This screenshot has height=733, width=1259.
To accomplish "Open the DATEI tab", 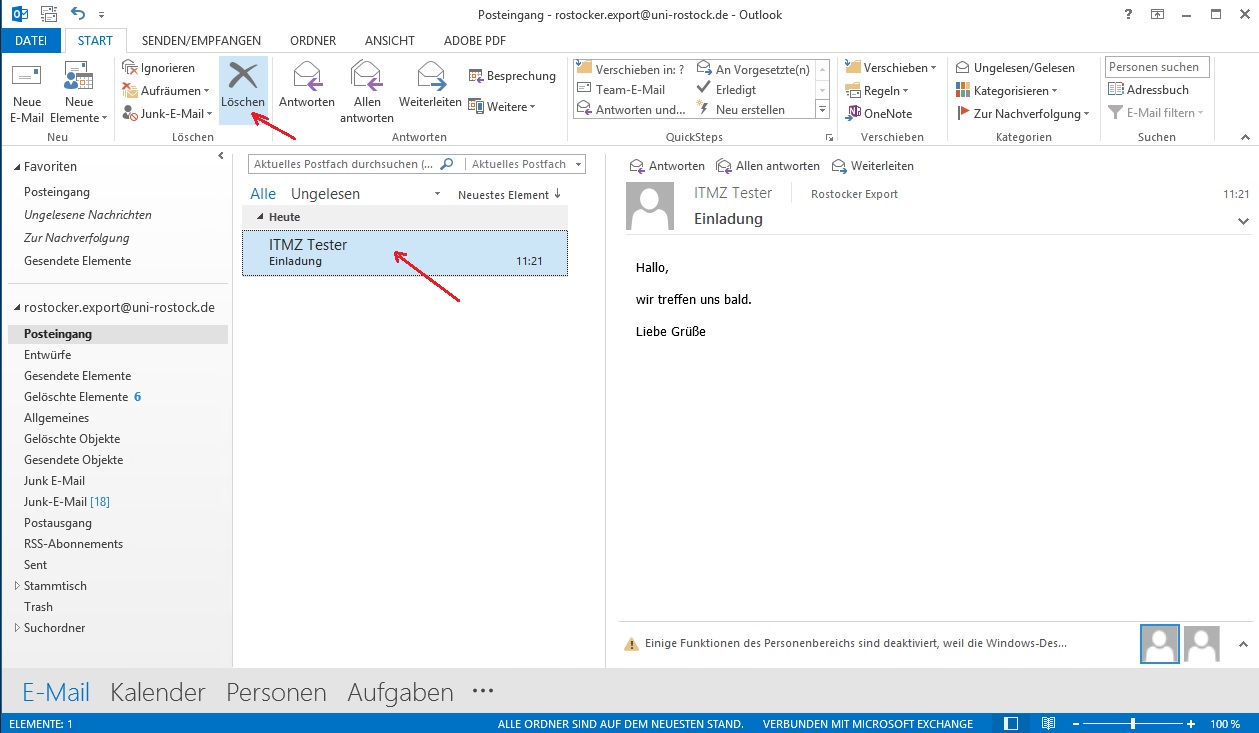I will (x=31, y=41).
